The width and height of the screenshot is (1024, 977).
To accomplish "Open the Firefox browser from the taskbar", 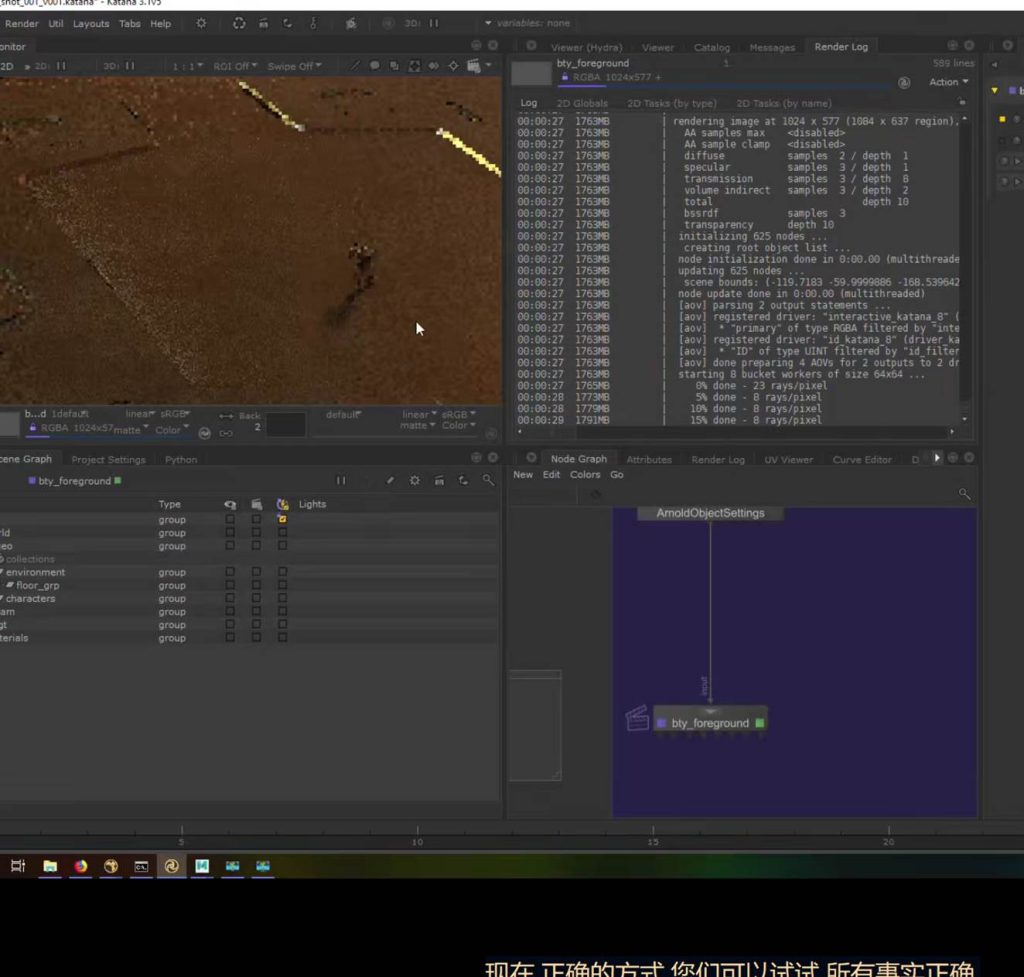I will click(80, 866).
